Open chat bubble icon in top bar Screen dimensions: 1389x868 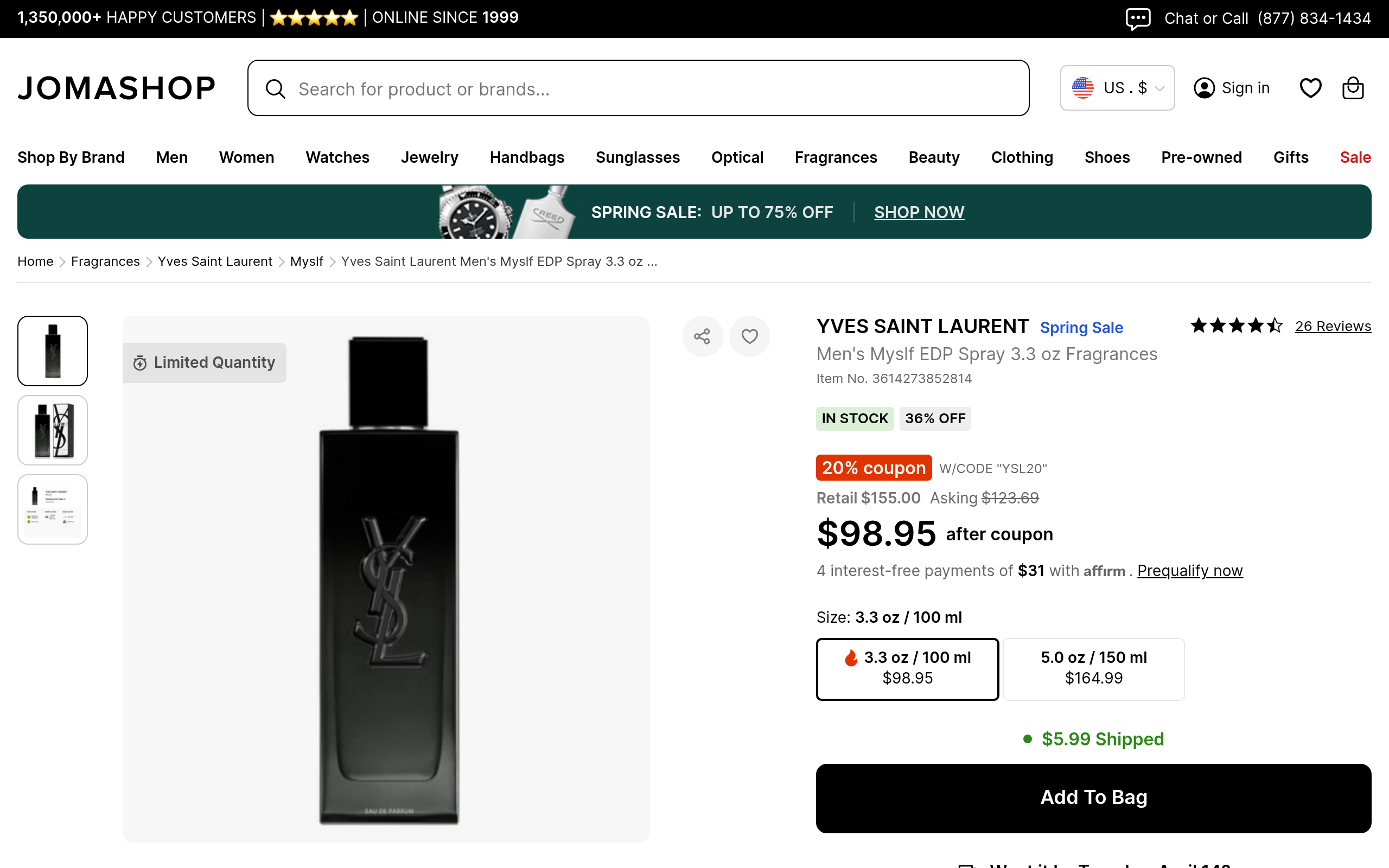point(1138,18)
